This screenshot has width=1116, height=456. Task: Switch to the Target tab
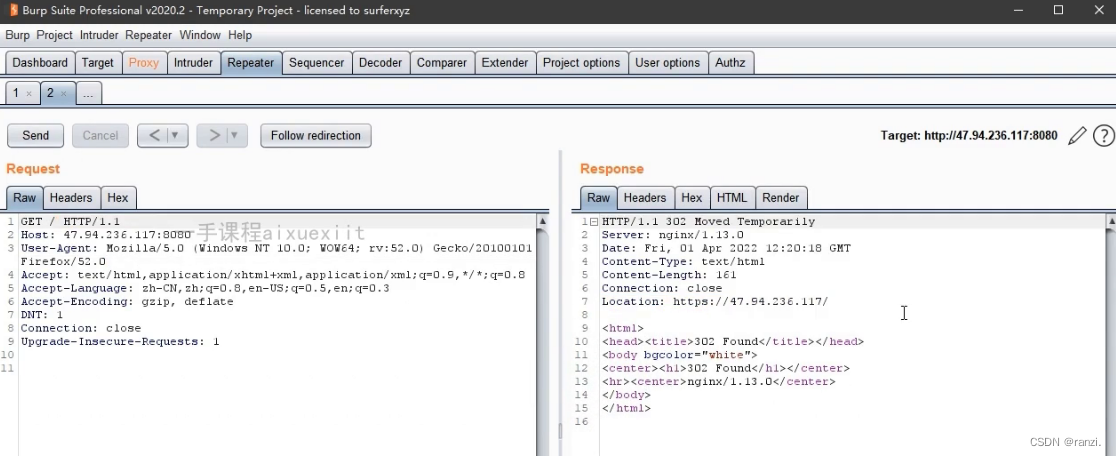pyautogui.click(x=98, y=63)
